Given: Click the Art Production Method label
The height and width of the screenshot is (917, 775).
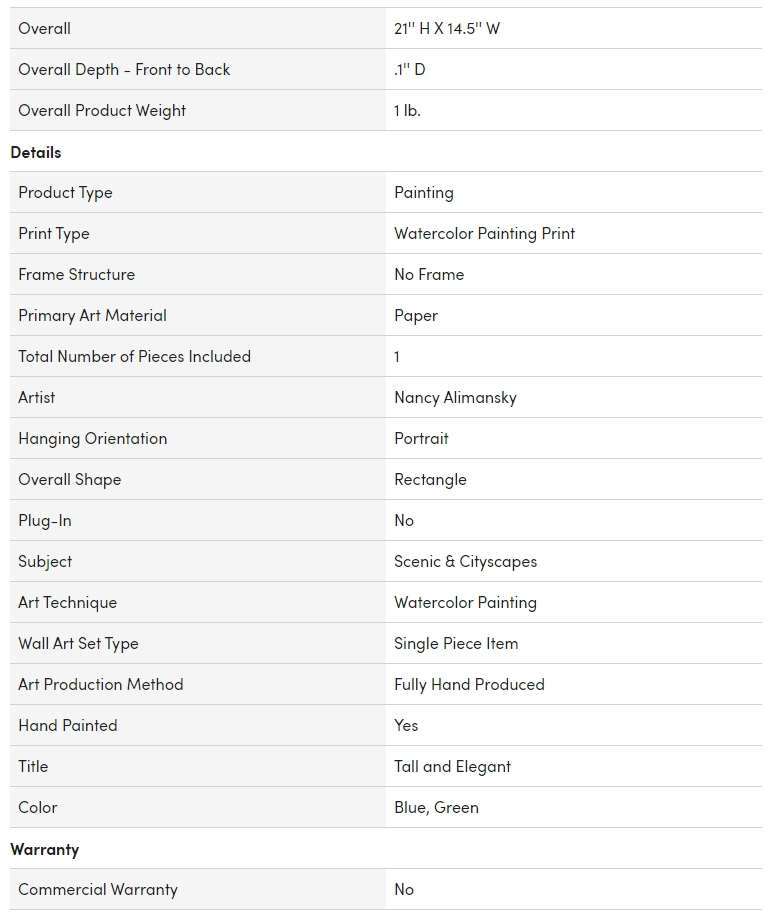Looking at the screenshot, I should pos(100,684).
